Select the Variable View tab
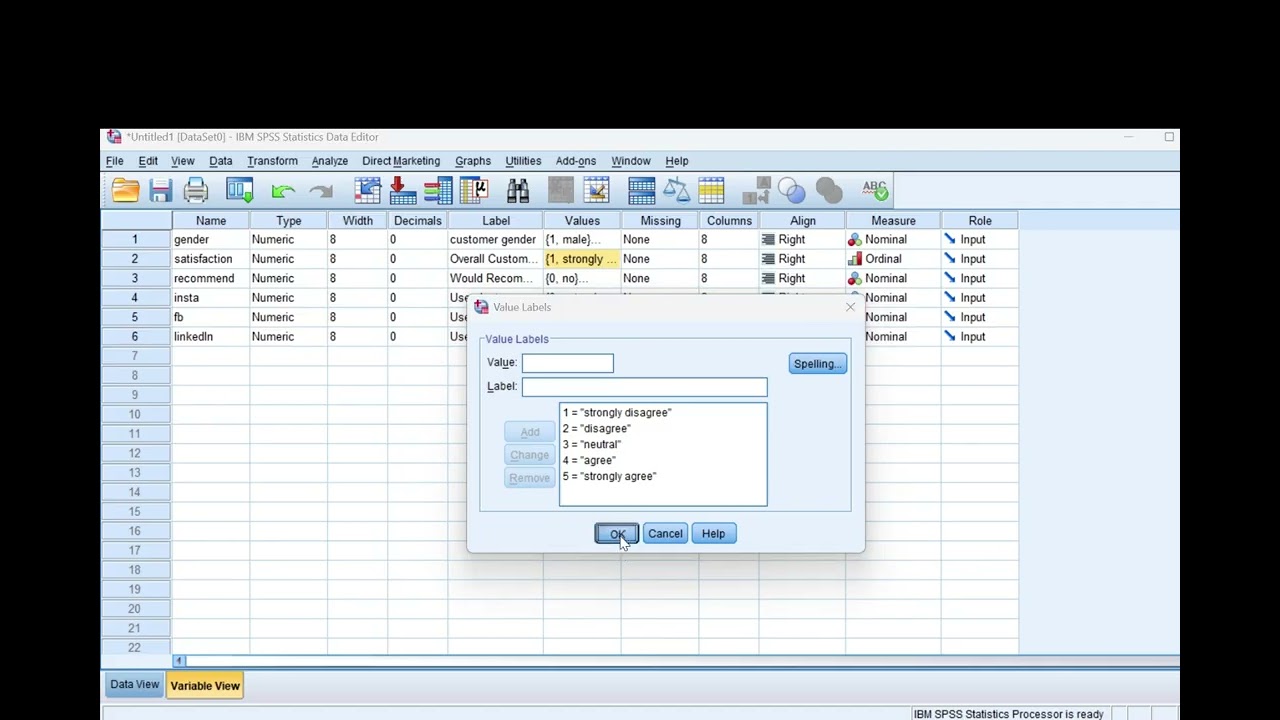 pyautogui.click(x=205, y=686)
